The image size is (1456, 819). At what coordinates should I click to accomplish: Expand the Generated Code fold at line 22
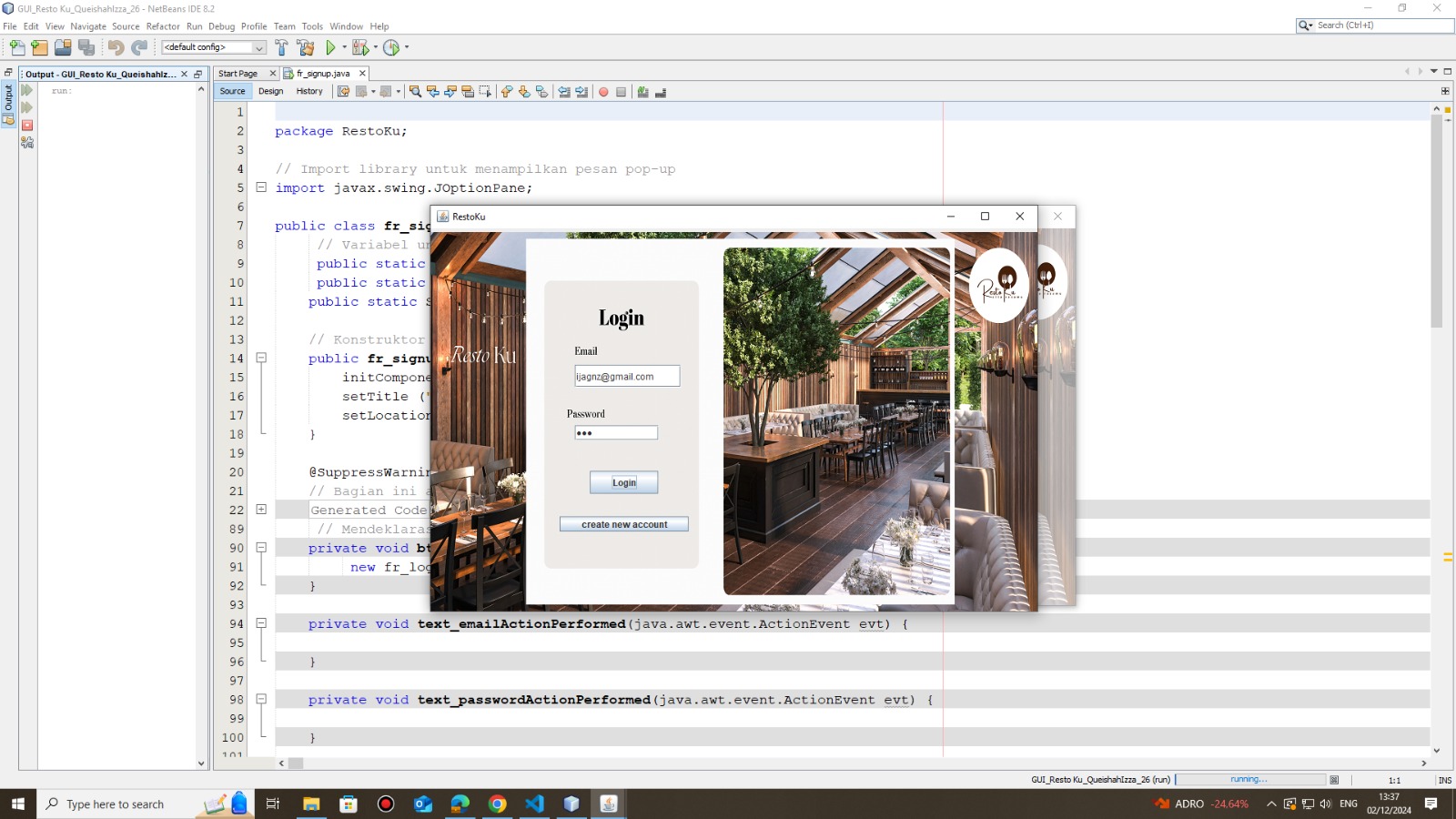point(261,510)
